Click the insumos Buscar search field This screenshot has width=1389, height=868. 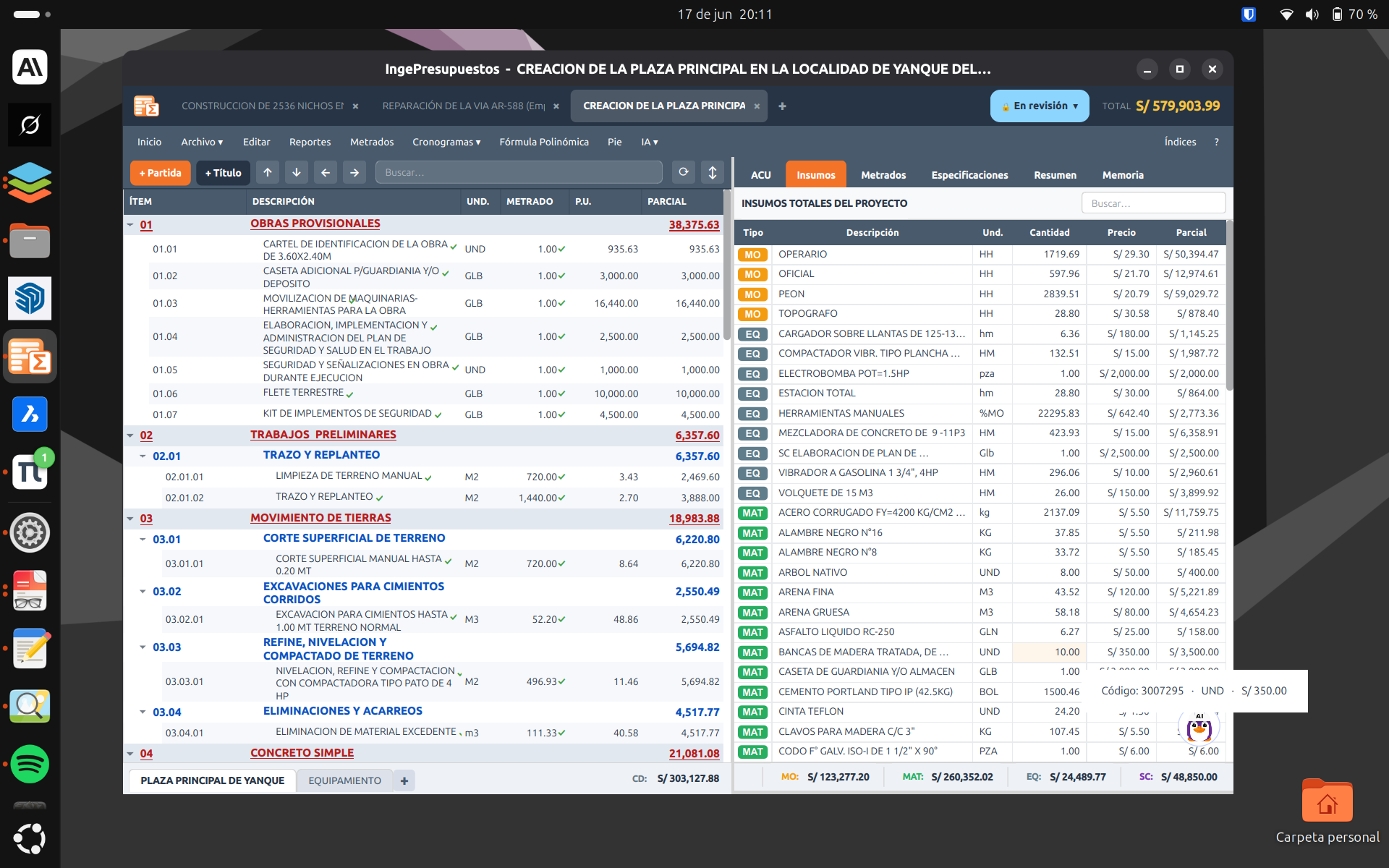pos(1153,203)
